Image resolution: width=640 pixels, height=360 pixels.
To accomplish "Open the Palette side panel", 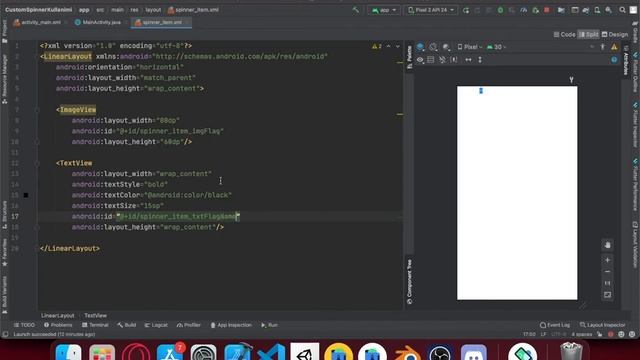I will pos(409,57).
